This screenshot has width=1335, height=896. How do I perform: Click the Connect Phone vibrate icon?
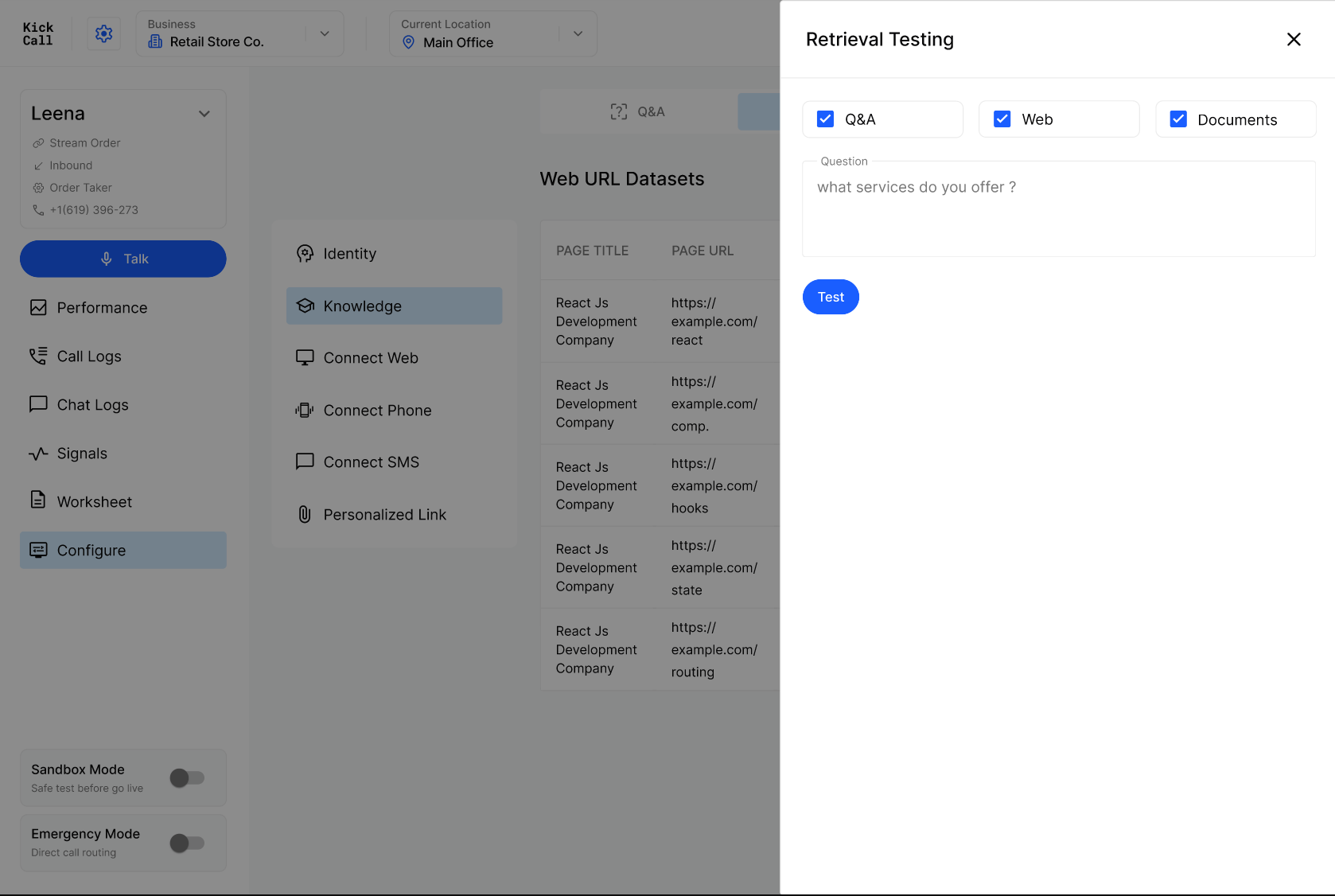pyautogui.click(x=305, y=410)
